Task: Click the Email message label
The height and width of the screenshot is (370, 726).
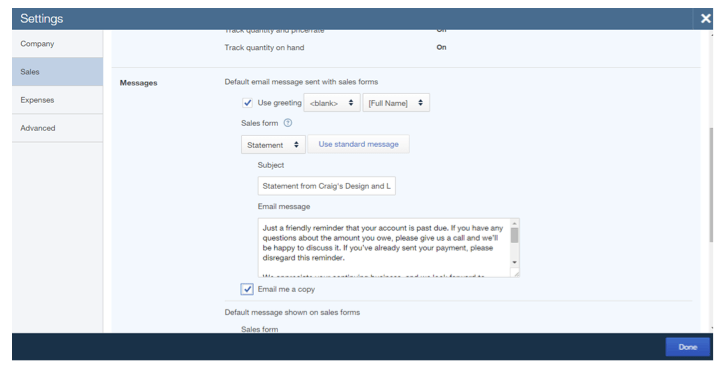Action: (284, 207)
